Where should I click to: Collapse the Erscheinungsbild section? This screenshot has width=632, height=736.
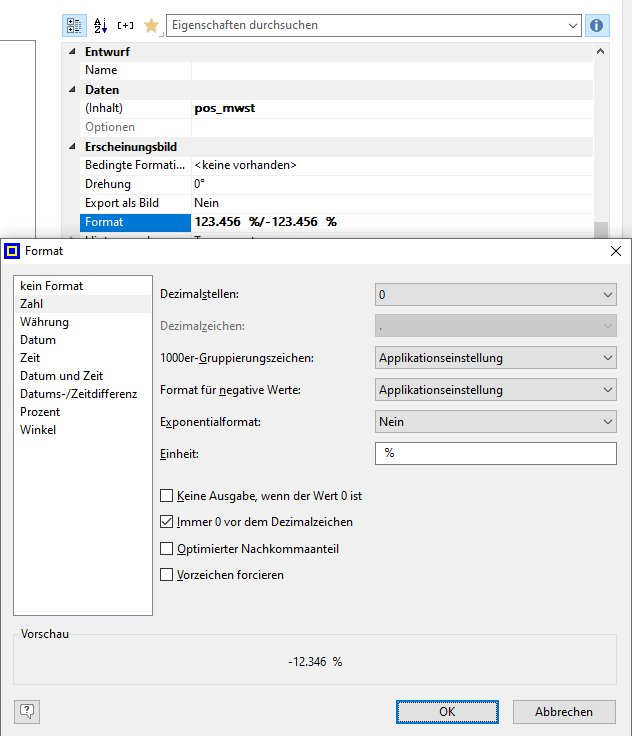point(70,147)
